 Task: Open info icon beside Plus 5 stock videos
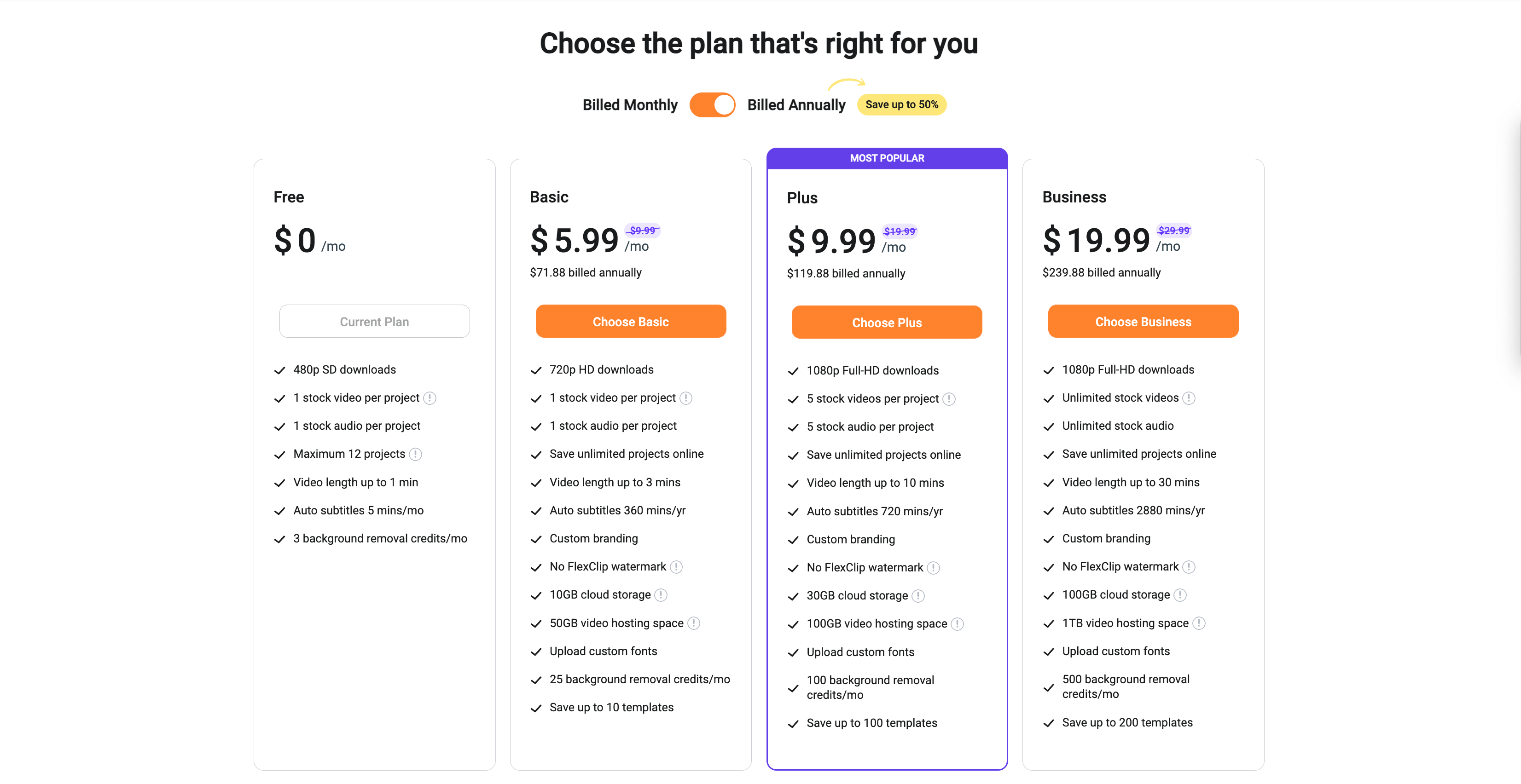point(949,399)
